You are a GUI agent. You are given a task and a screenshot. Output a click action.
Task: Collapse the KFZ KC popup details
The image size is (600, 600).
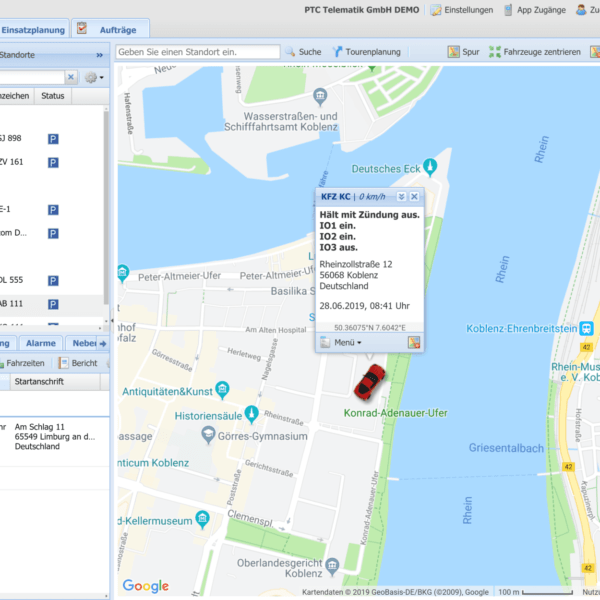[401, 197]
